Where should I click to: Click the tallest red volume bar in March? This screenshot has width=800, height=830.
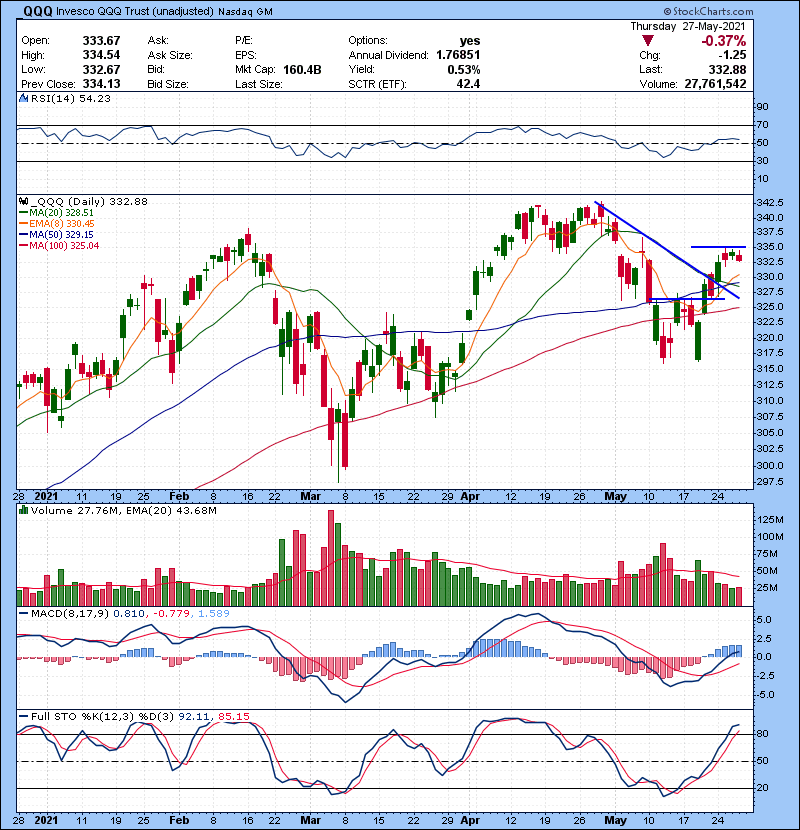click(331, 558)
